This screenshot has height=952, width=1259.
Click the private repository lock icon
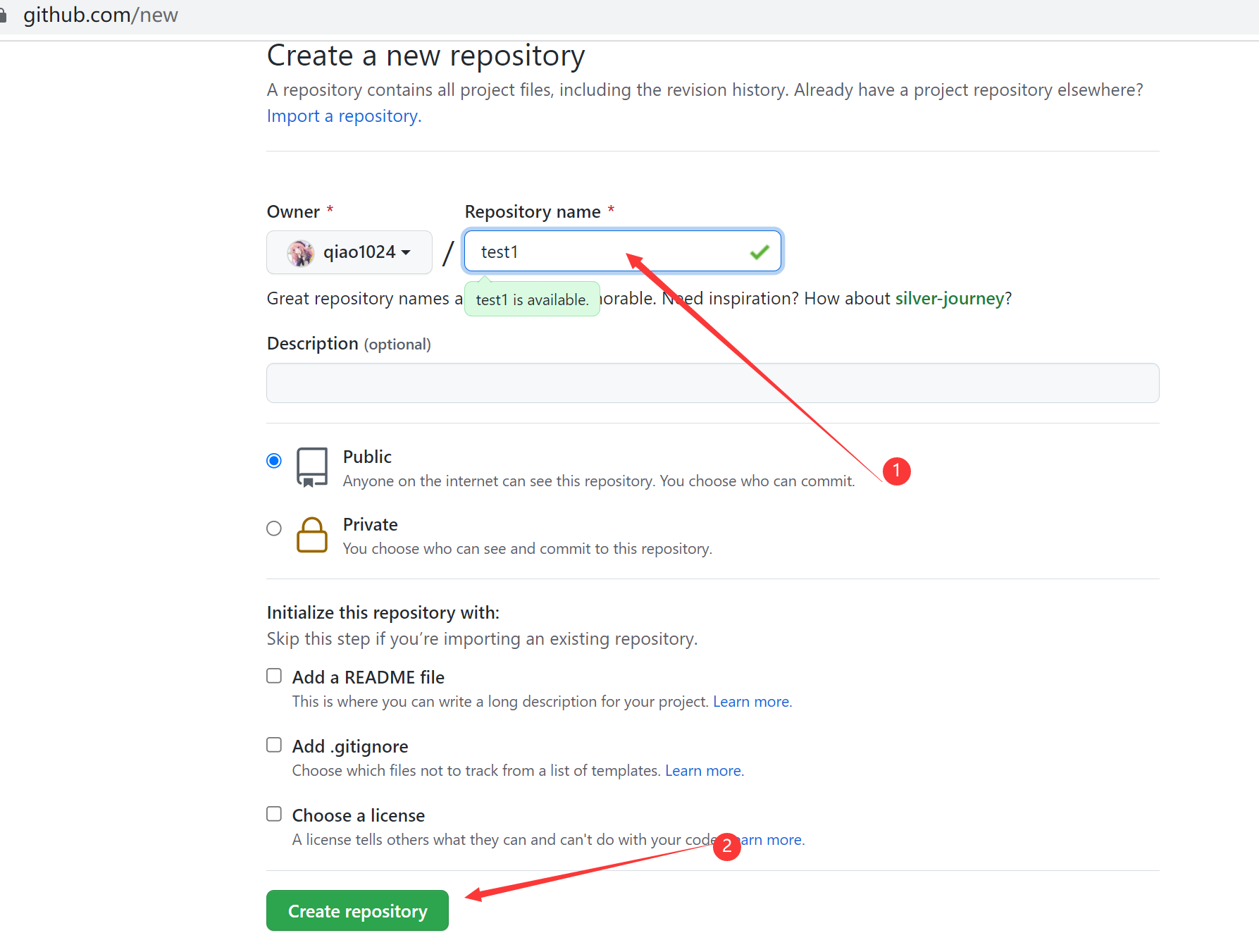point(312,535)
